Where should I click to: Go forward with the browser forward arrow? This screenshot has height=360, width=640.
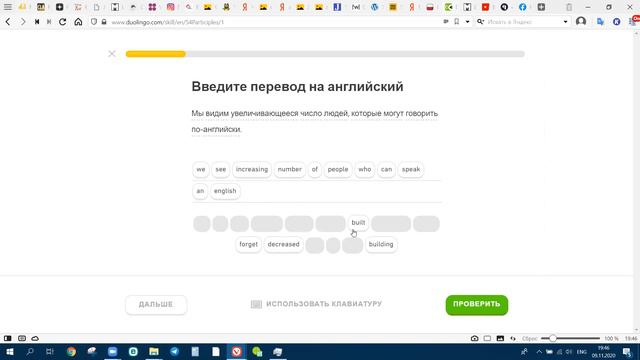click(23, 22)
